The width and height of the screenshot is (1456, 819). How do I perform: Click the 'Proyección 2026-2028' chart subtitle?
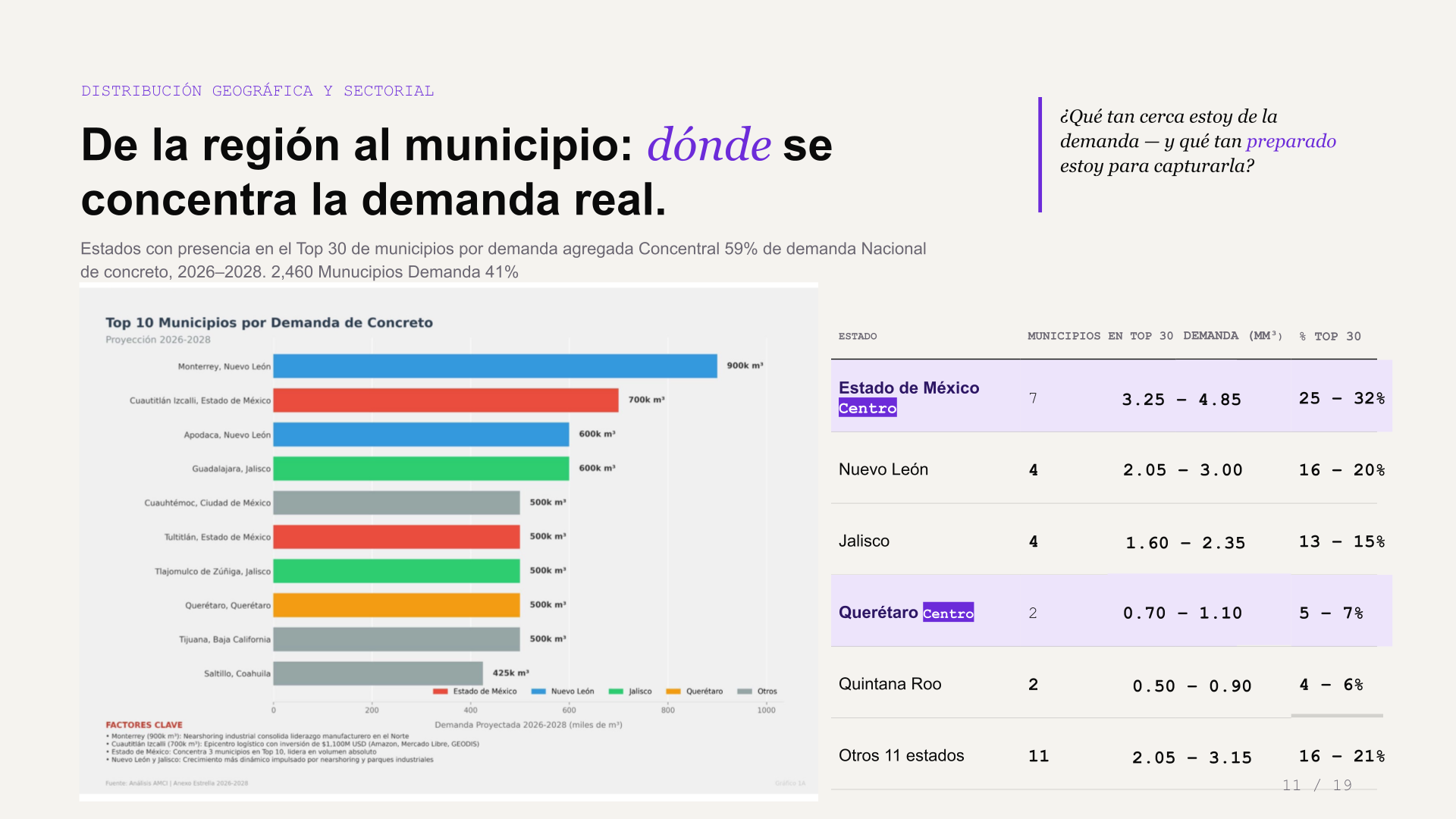pos(158,340)
